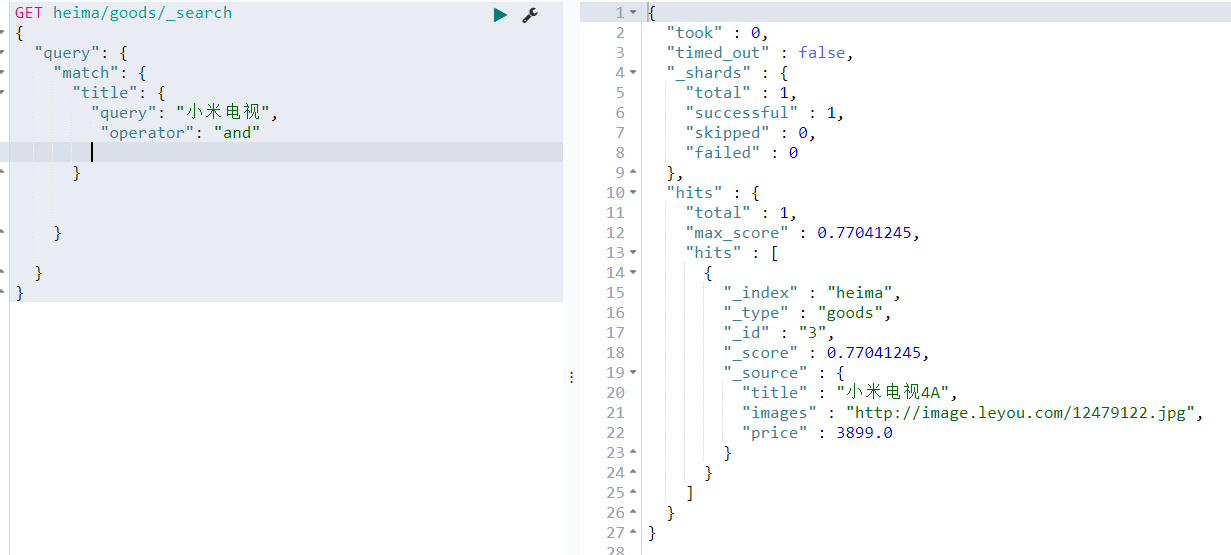Image resolution: width=1231 pixels, height=555 pixels.
Task: Fold arrow beside closing brace at line 24
Action: (633, 473)
